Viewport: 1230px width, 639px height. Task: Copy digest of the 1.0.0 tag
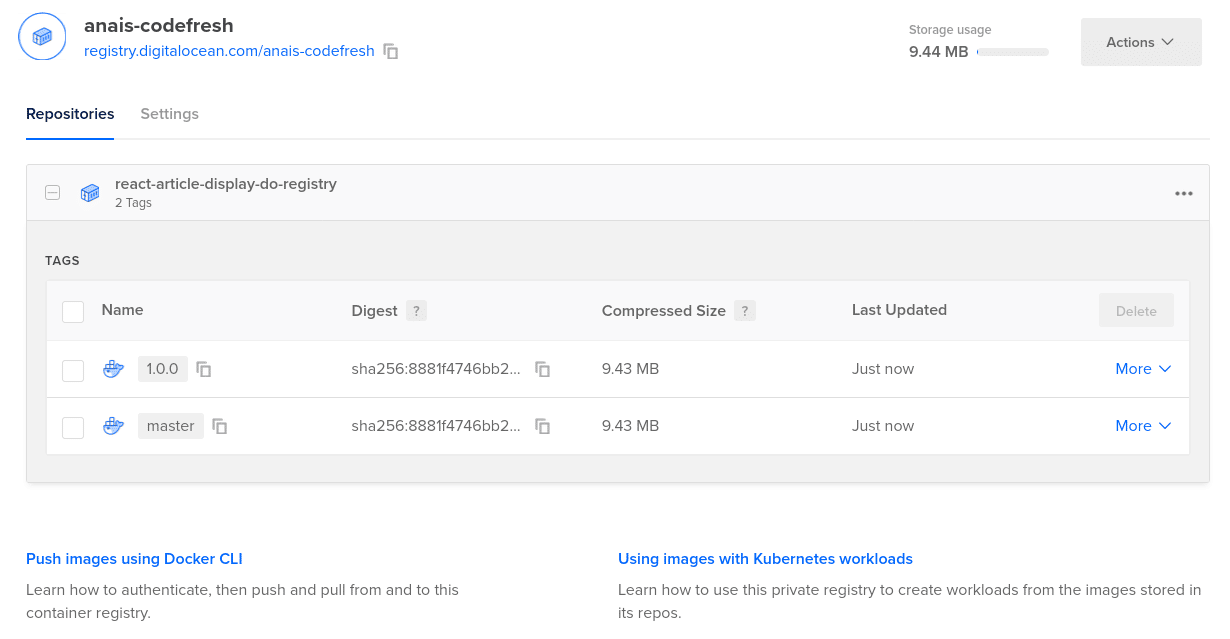(x=543, y=369)
